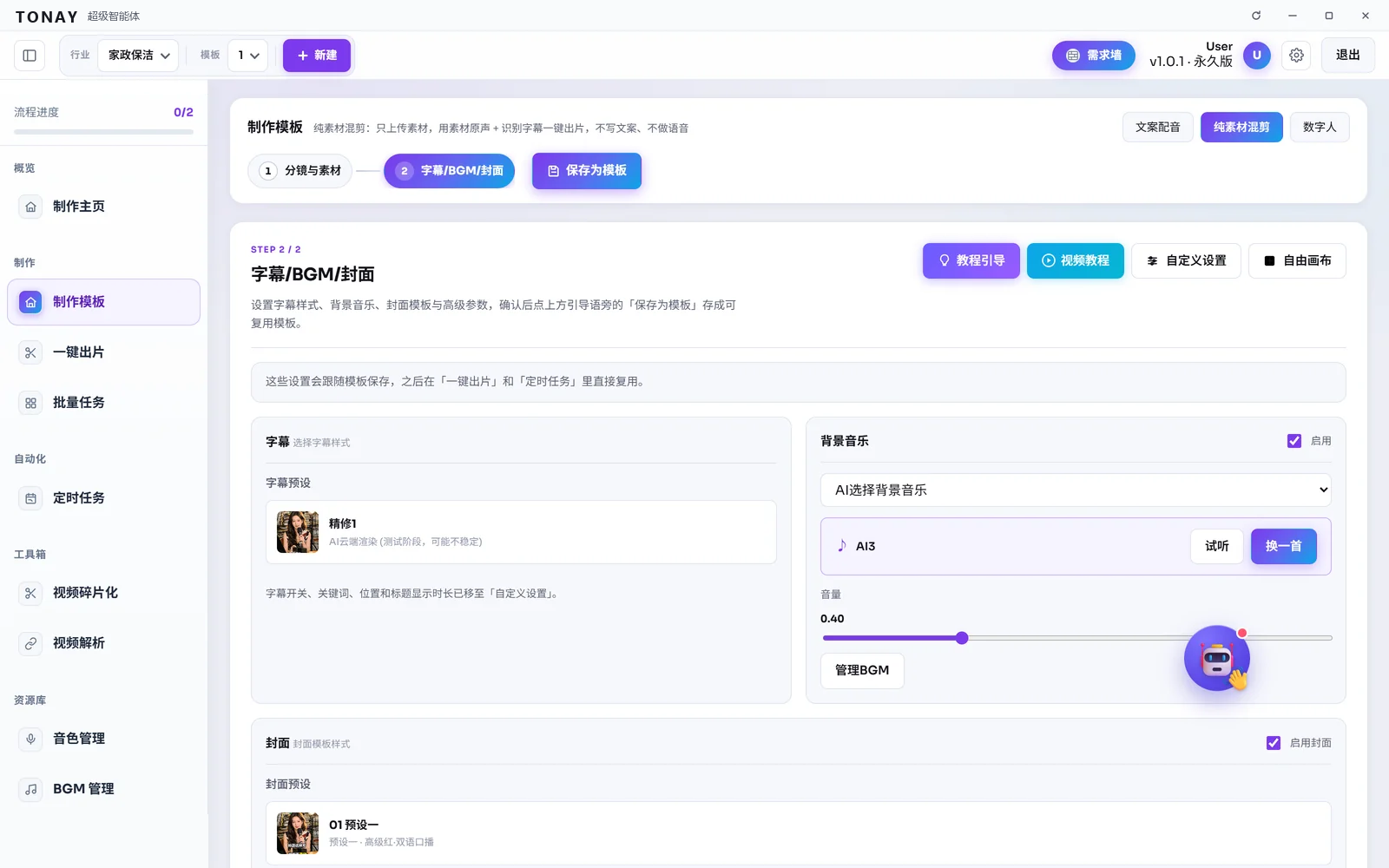The width and height of the screenshot is (1389, 868).
Task: Adjust the 音量 volume slider handle
Action: pos(962,638)
